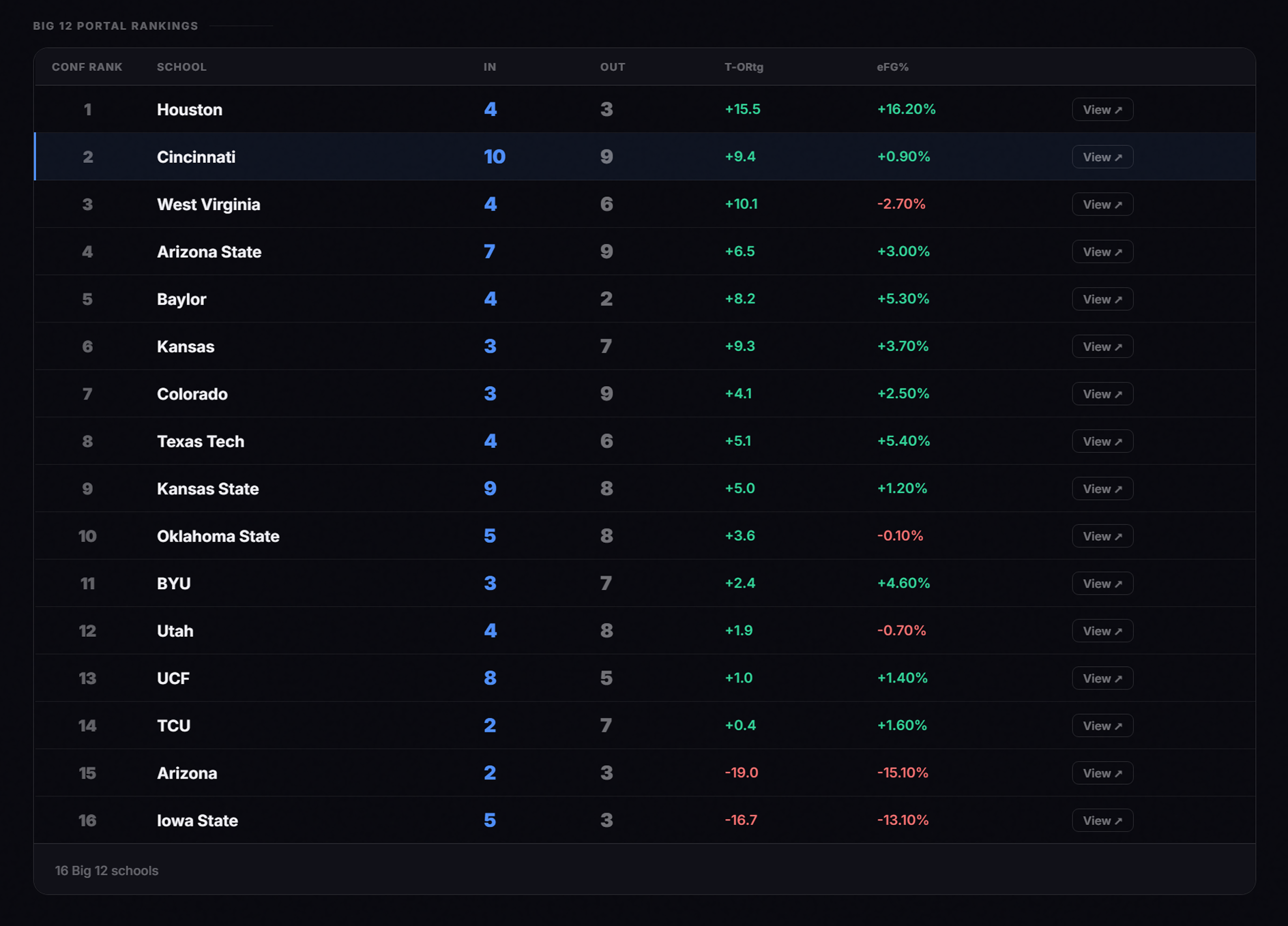
Task: Click Baylor's +5.30% eFG value
Action: coord(903,299)
